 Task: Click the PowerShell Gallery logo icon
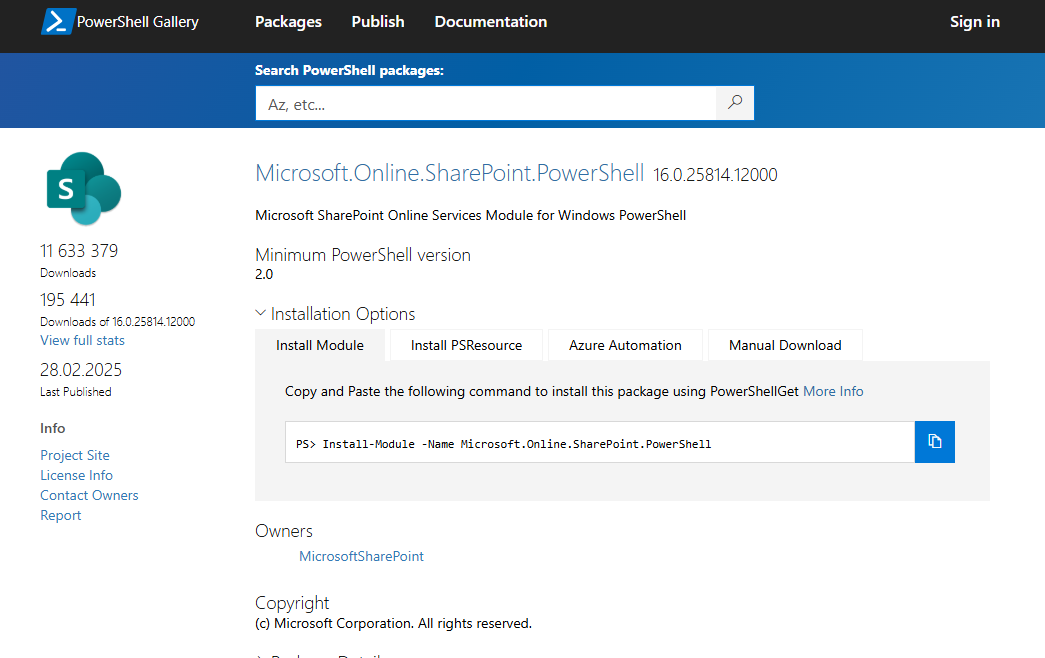57,22
